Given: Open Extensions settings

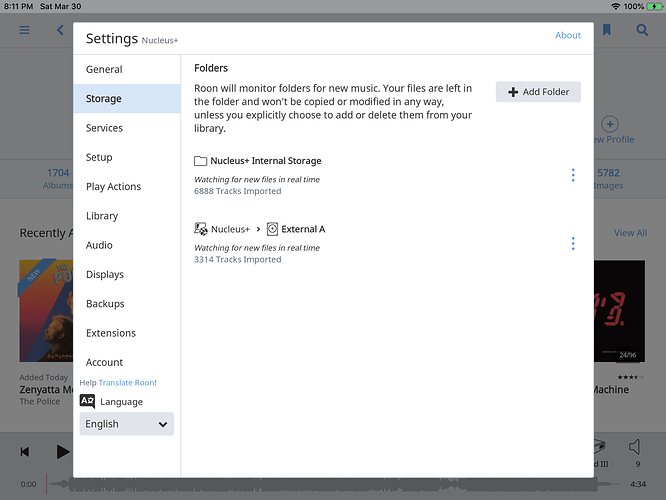Looking at the screenshot, I should [127, 333].
